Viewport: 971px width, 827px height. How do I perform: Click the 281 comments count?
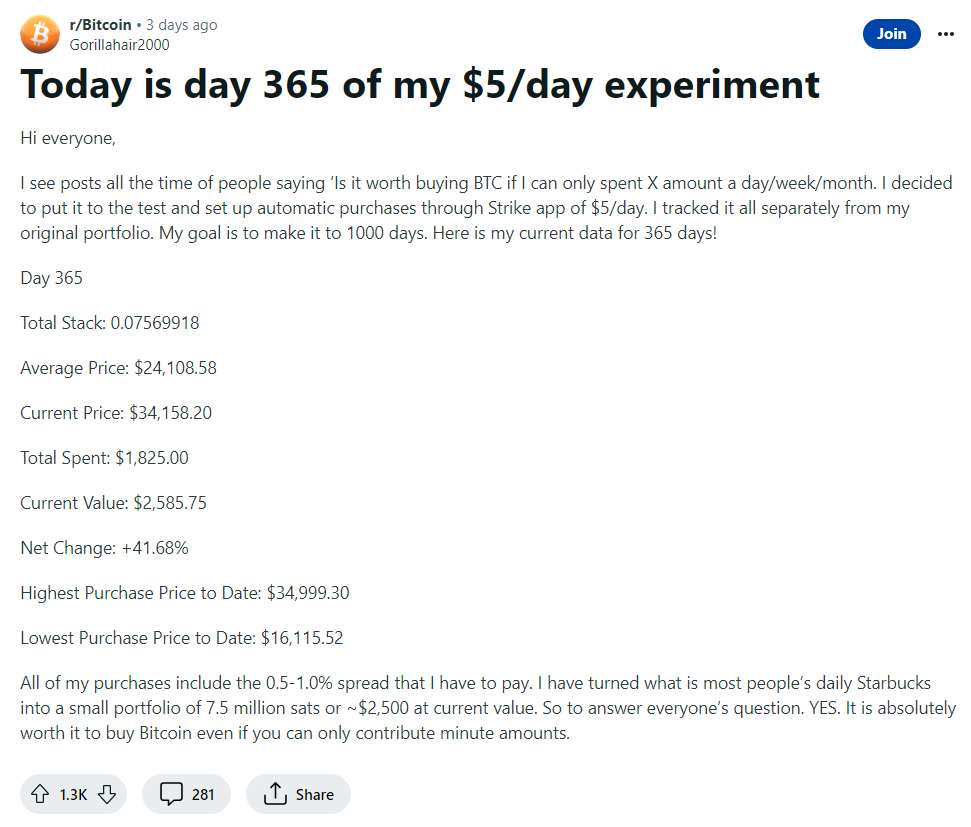click(203, 794)
